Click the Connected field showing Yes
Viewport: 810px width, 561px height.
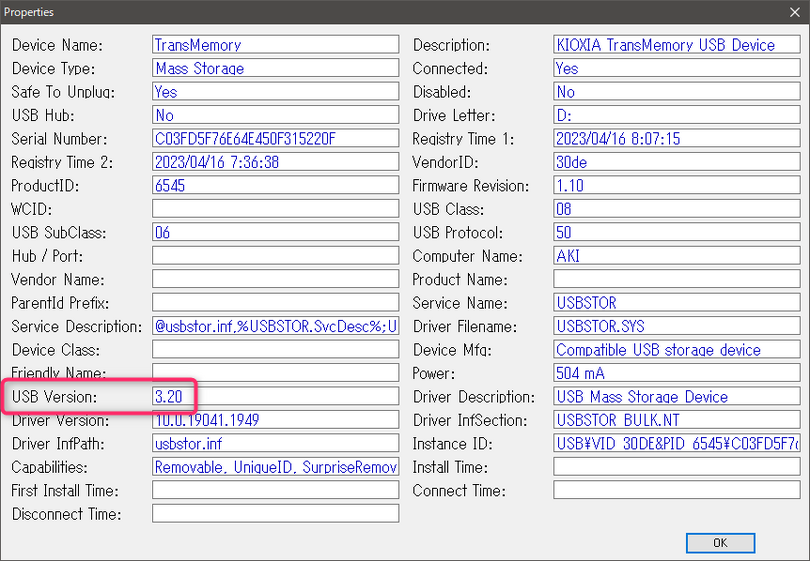tap(677, 68)
